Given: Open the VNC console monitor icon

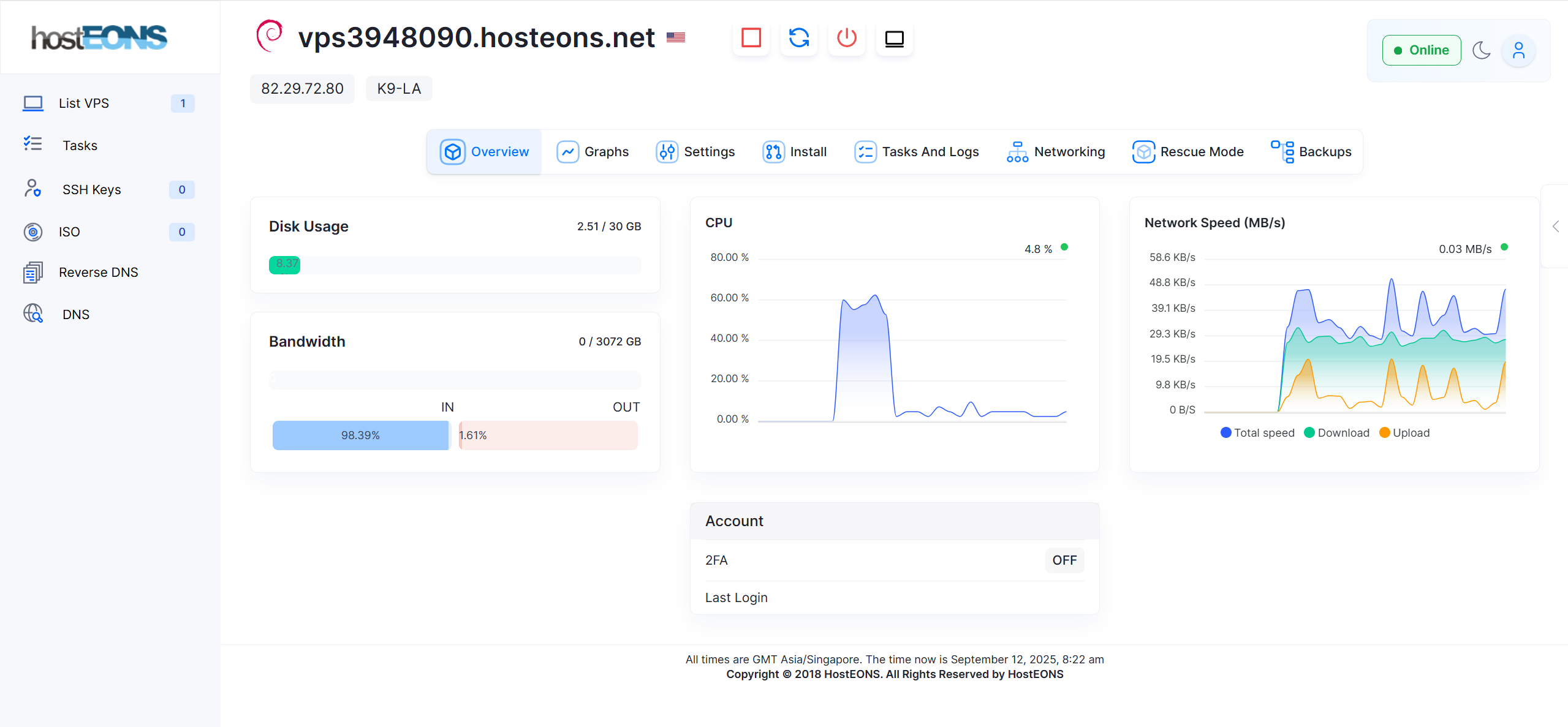Looking at the screenshot, I should [x=895, y=38].
